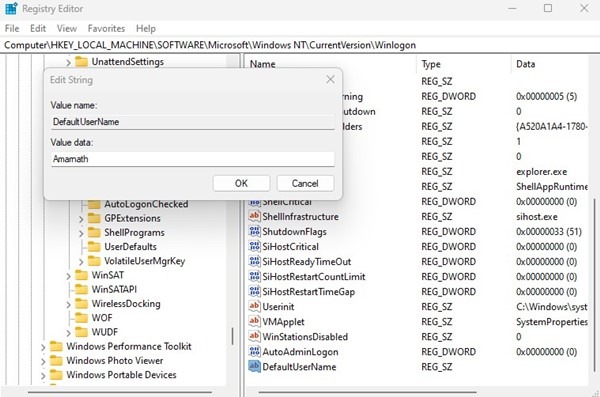Select the GPExtensions folder icon
Image resolution: width=600 pixels, height=397 pixels.
pyautogui.click(x=94, y=218)
